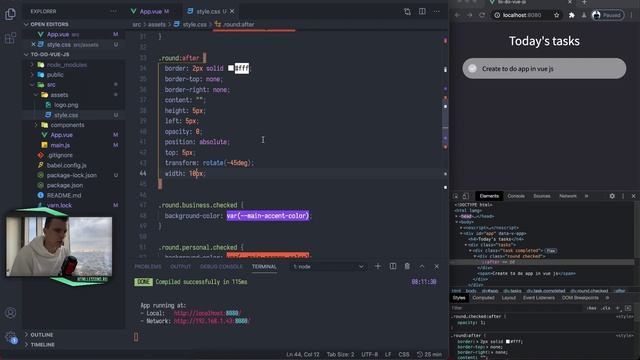The height and width of the screenshot is (360, 640).
Task: Collapse the assets folder
Action: point(36,95)
